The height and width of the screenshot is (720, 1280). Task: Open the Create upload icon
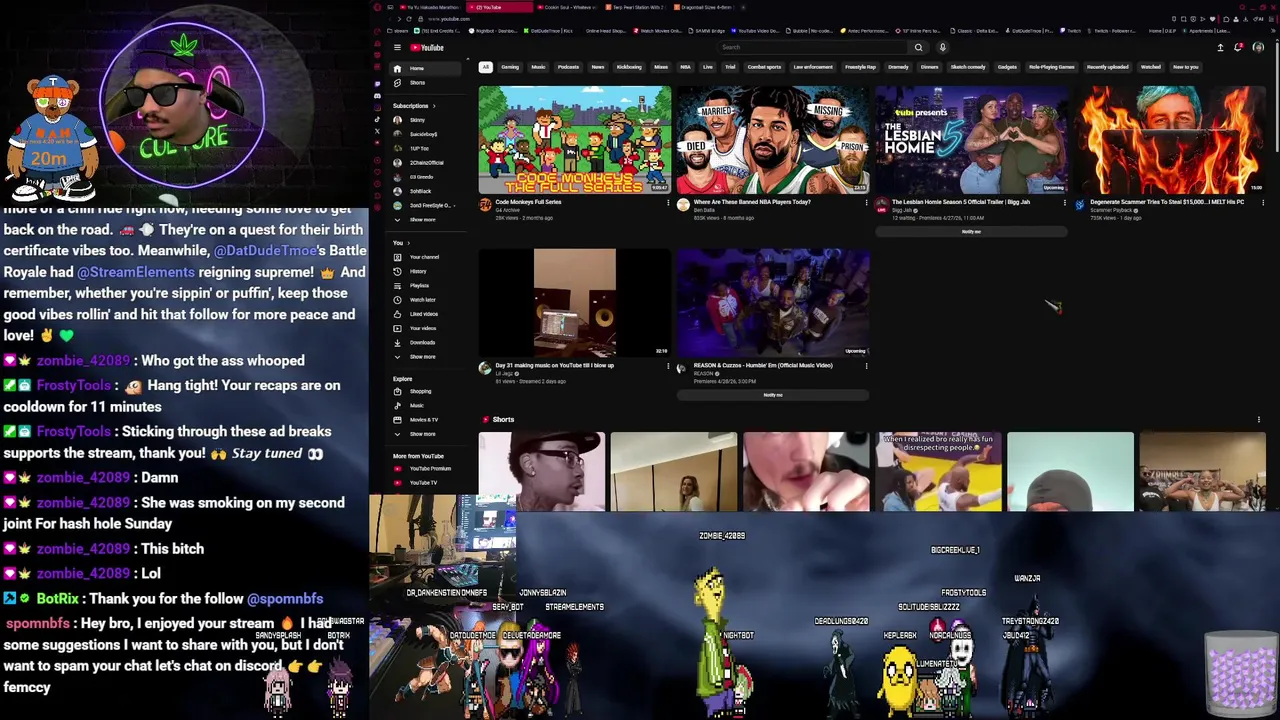point(1220,47)
